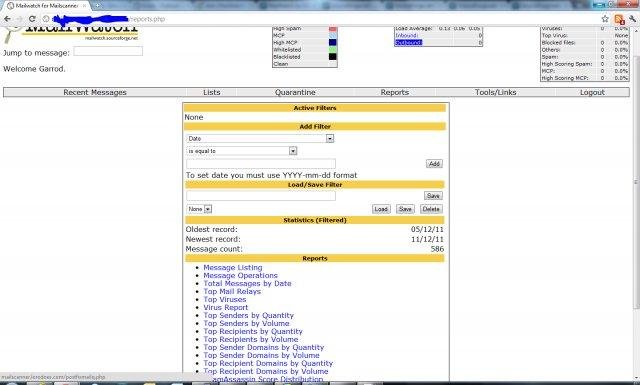Screen dimensions: 640x385
Task: Open the Inbound queue link
Action: tap(406, 36)
